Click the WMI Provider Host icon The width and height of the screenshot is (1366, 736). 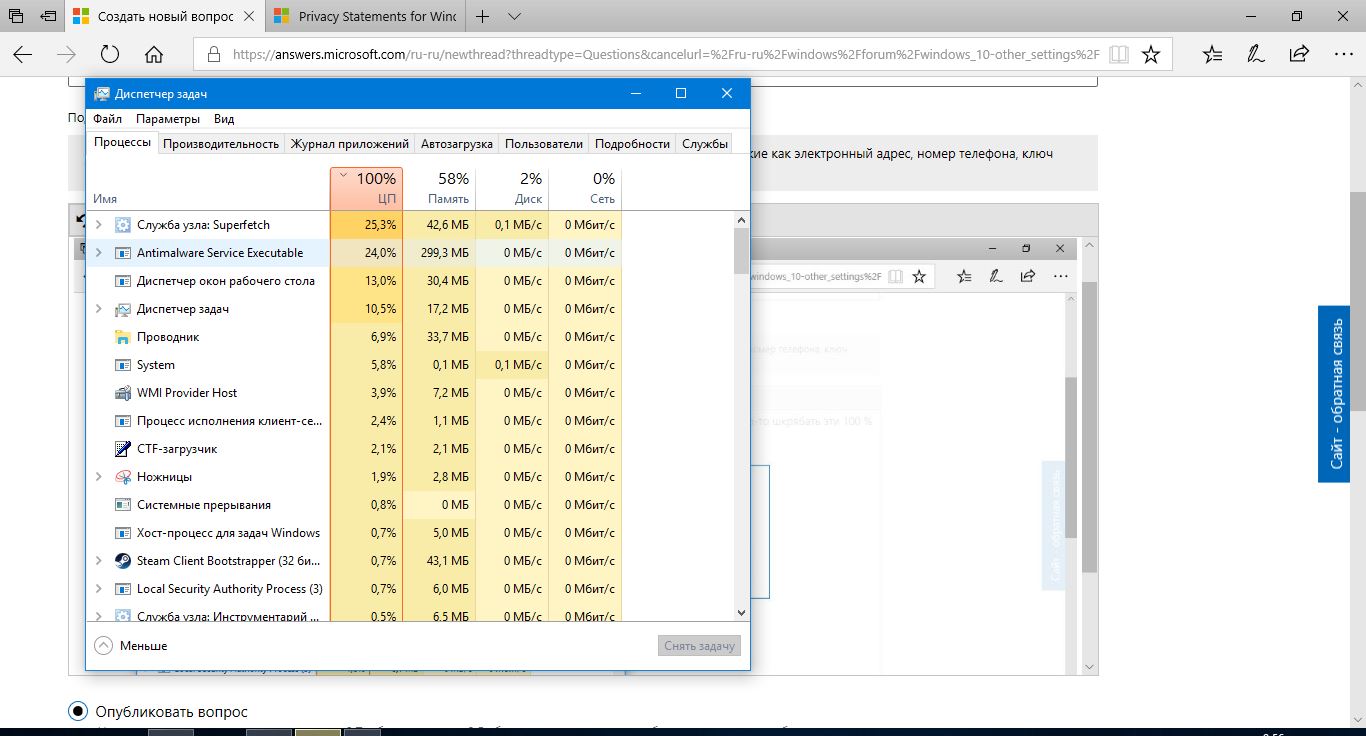(x=123, y=393)
